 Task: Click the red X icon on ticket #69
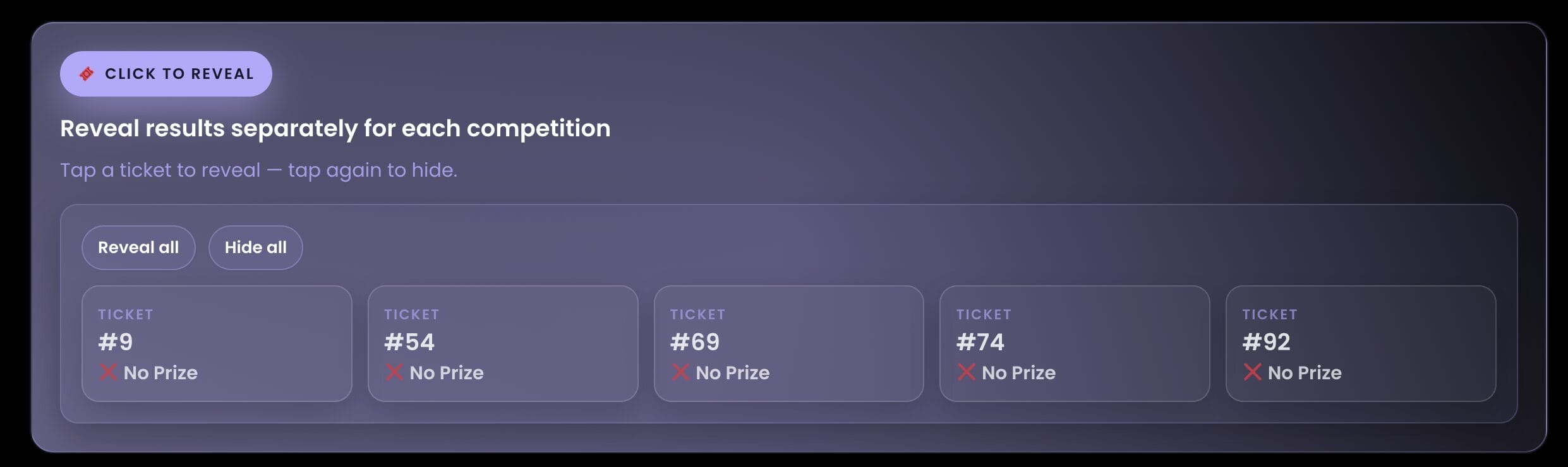tap(680, 372)
